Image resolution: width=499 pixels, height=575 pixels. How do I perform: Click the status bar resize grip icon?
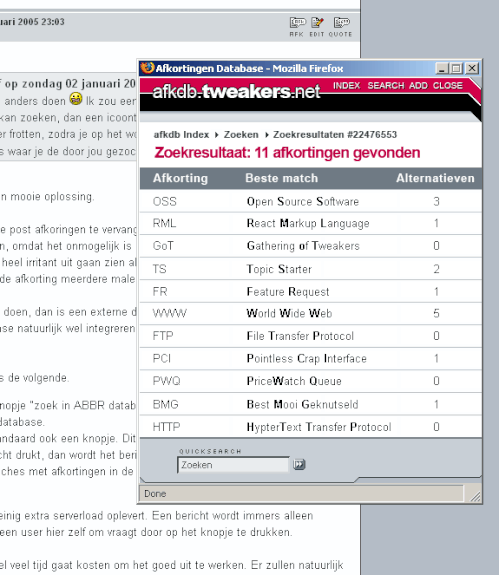click(x=475, y=496)
